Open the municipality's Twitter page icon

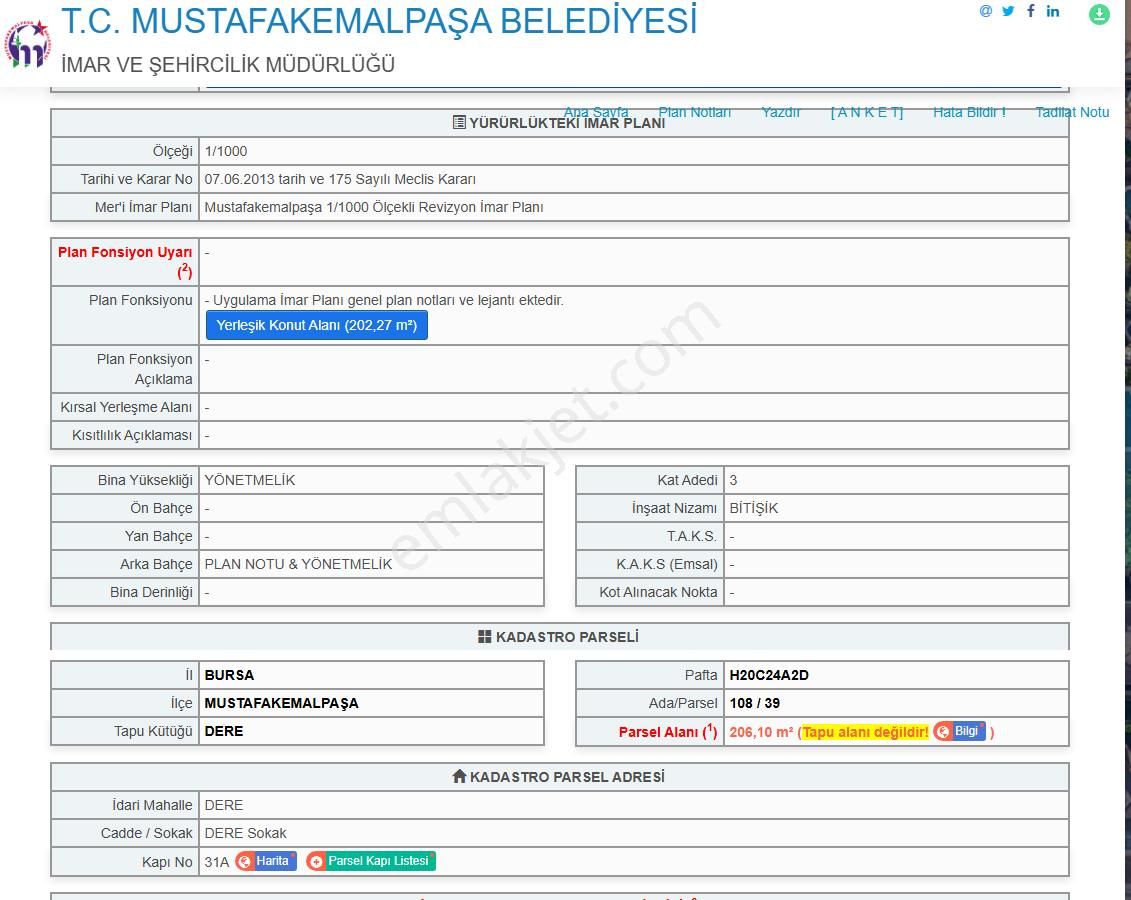[x=1008, y=11]
